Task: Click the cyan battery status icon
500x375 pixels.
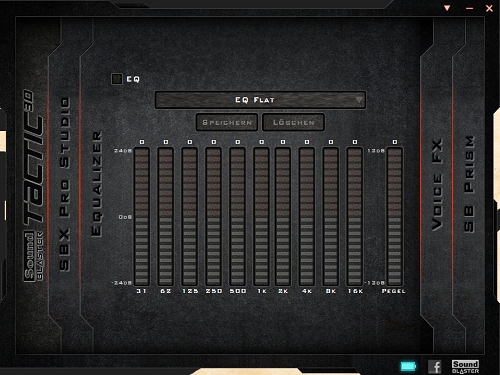Action: coord(408,366)
